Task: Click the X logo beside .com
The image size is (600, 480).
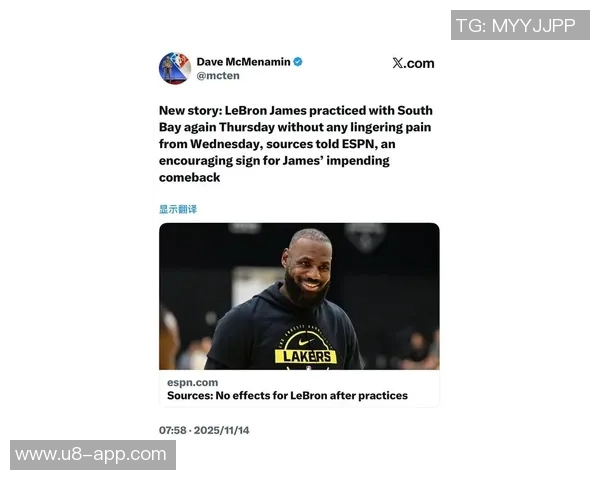Action: (x=398, y=63)
